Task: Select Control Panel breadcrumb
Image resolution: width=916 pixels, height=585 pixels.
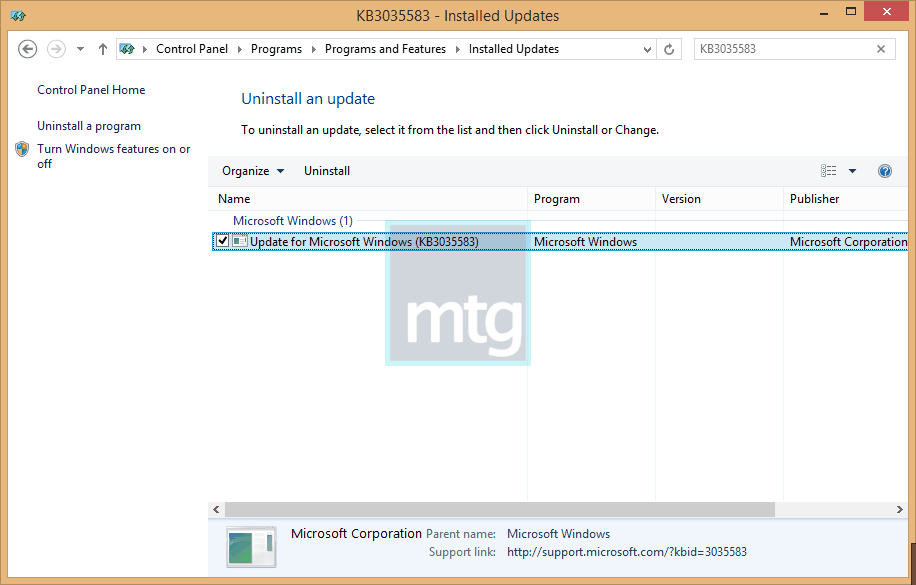Action: 192,49
